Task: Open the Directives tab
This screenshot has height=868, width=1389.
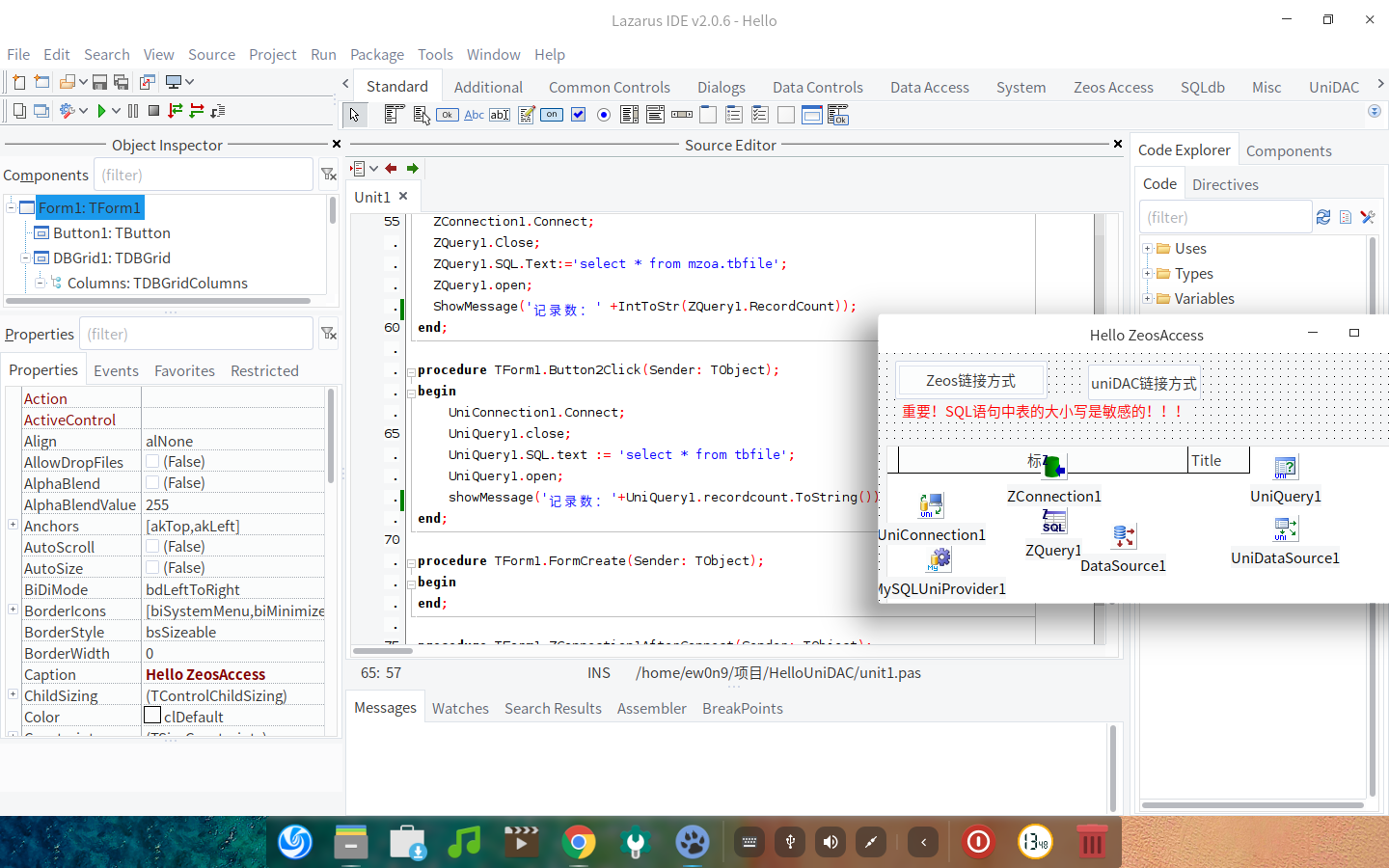Action: click(x=1225, y=184)
